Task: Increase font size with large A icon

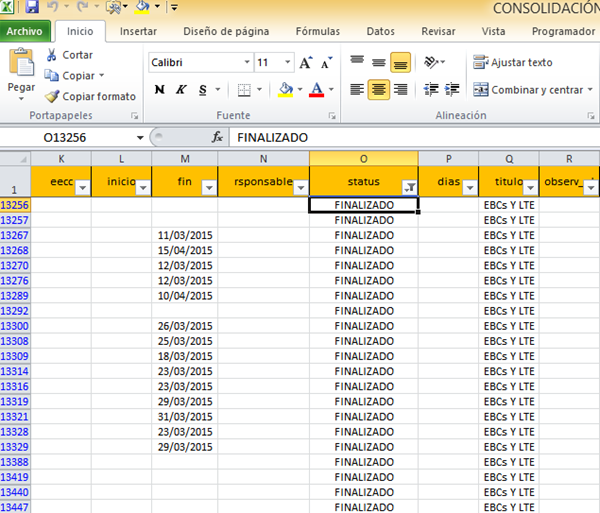Action: 305,63
